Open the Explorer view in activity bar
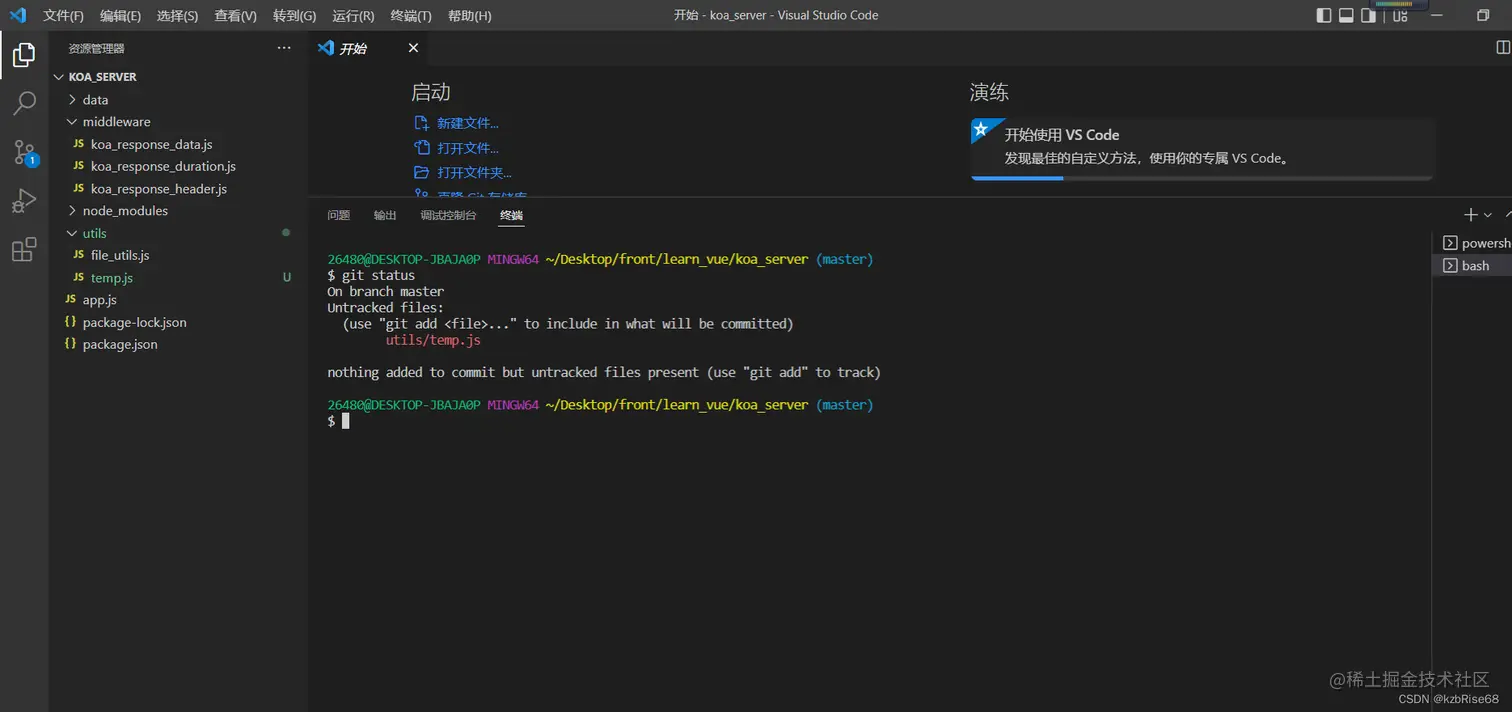 (x=24, y=54)
